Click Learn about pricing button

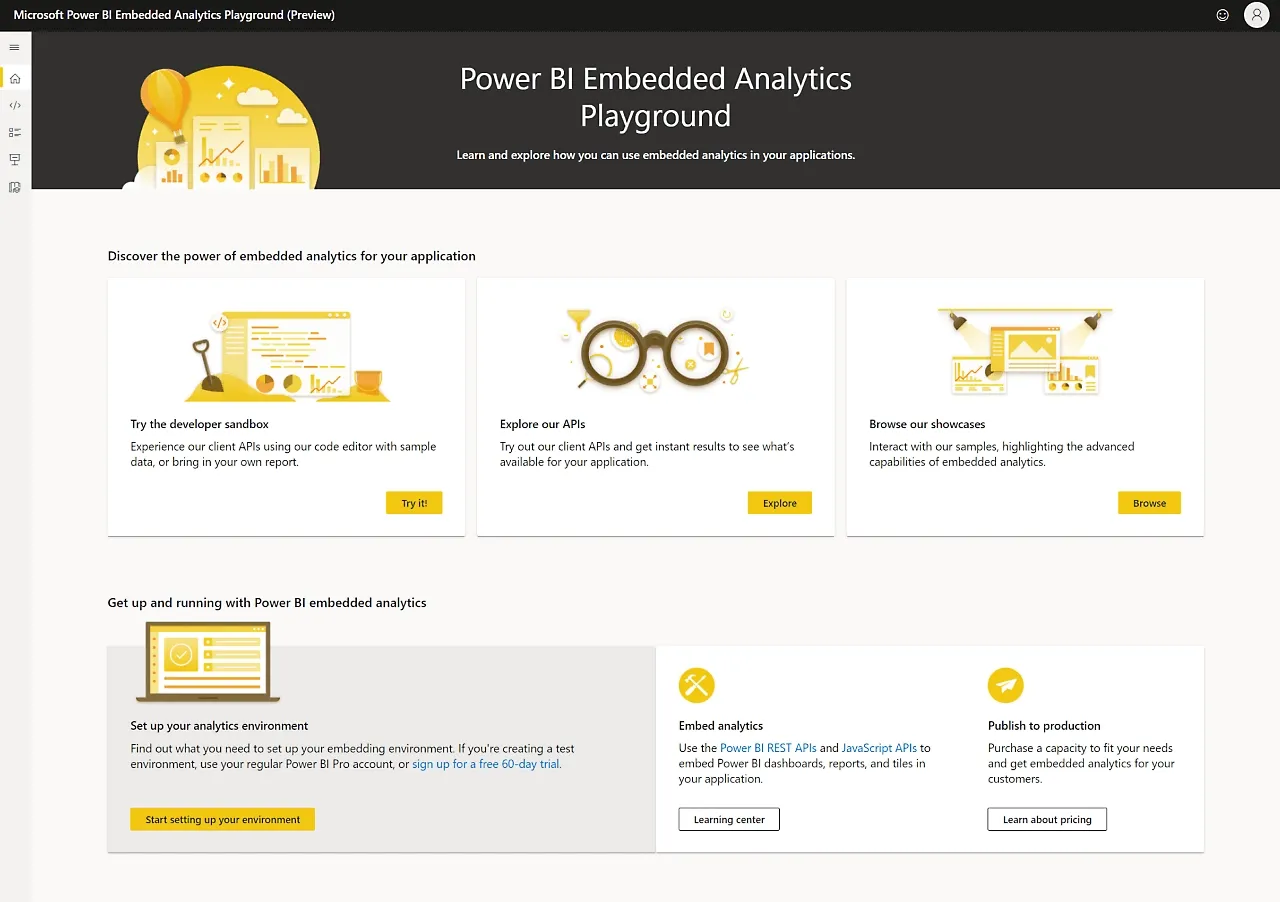point(1047,819)
